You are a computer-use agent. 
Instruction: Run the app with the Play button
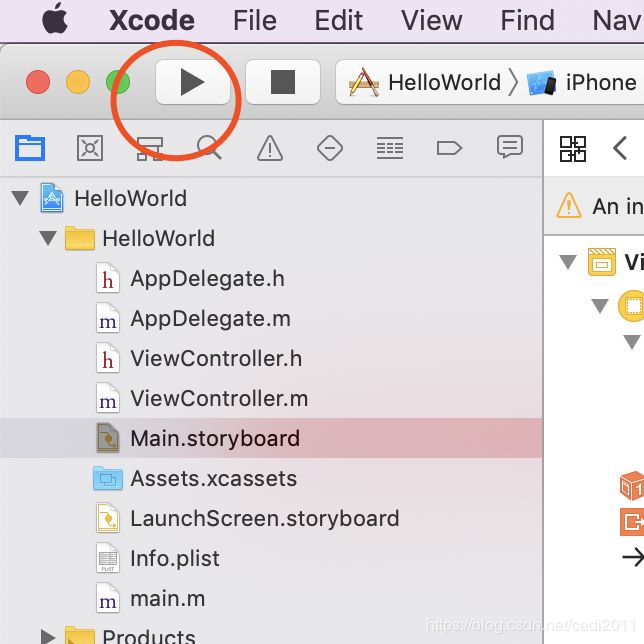193,82
